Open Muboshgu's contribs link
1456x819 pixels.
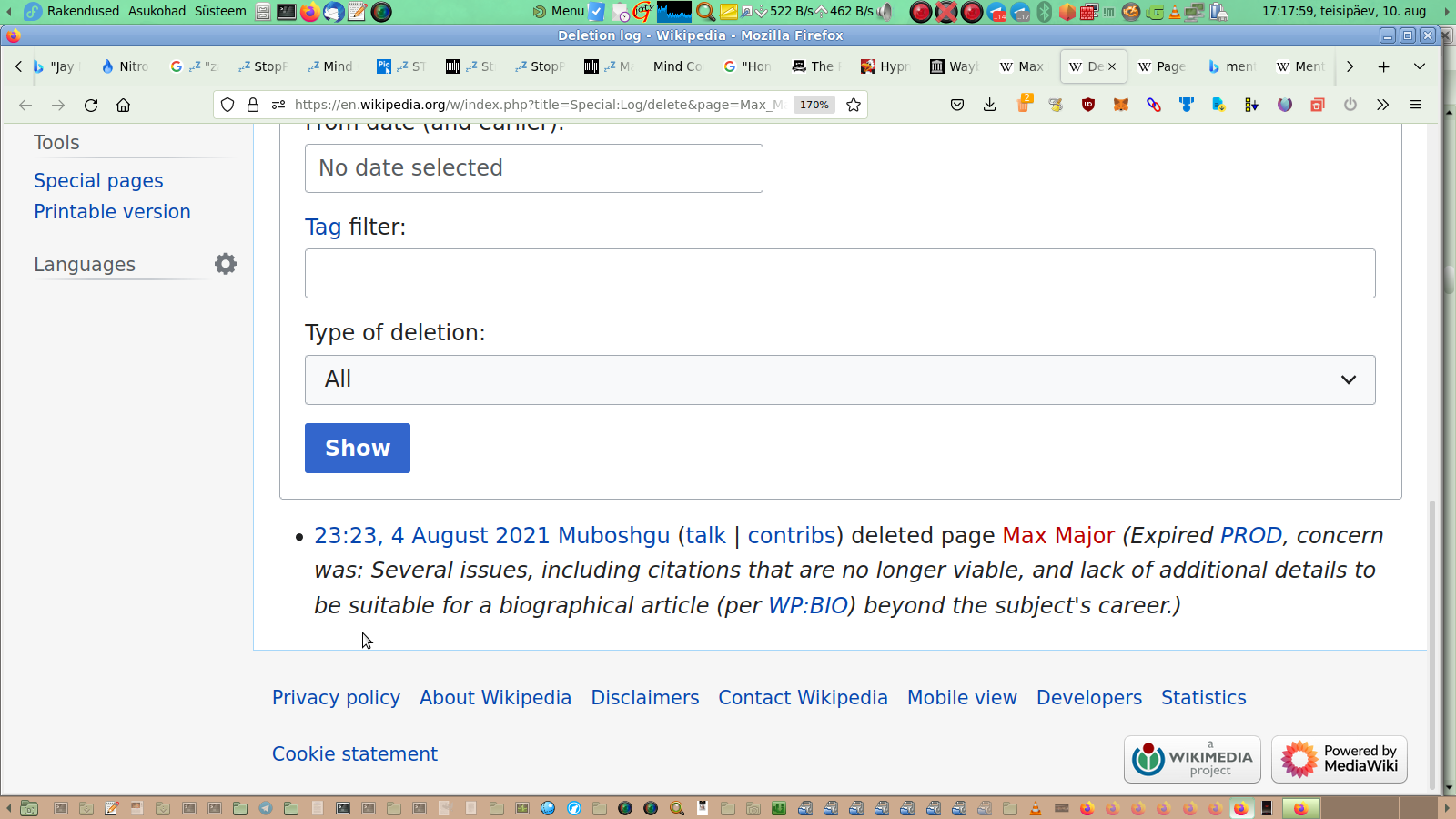[x=792, y=536]
